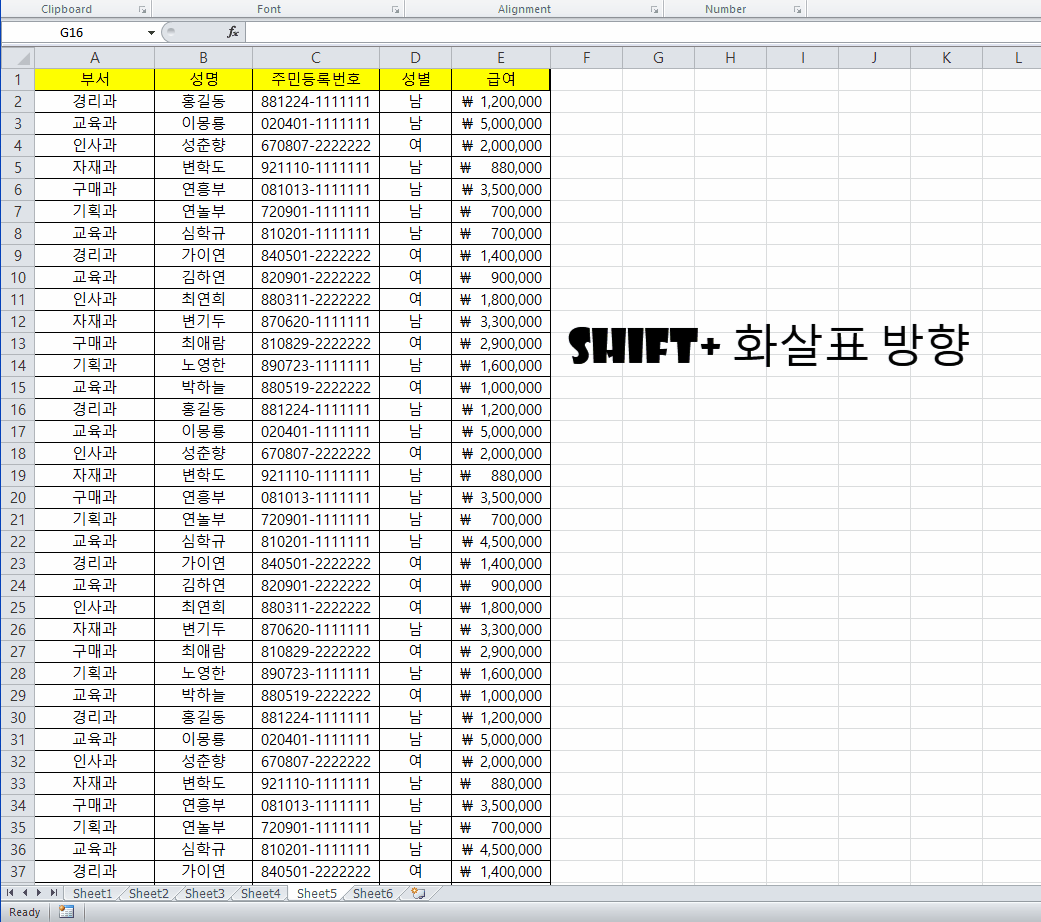Screen dimensions: 1041x922
Task: Select cell 연놀부 in row 7
Action: tap(203, 212)
